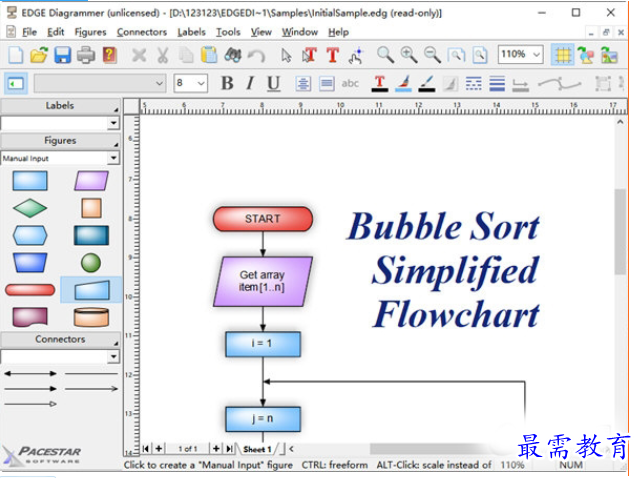639x478 pixels.
Task: Select the red rounded terminator figure in palette
Action: point(30,290)
